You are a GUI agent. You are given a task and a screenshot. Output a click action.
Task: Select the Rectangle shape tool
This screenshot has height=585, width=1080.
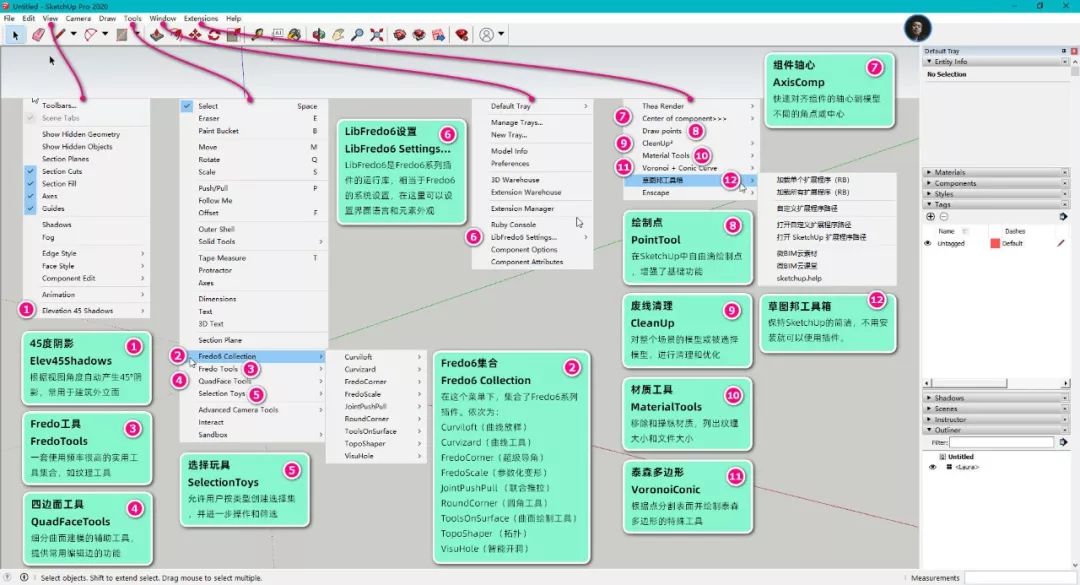pyautogui.click(x=122, y=34)
